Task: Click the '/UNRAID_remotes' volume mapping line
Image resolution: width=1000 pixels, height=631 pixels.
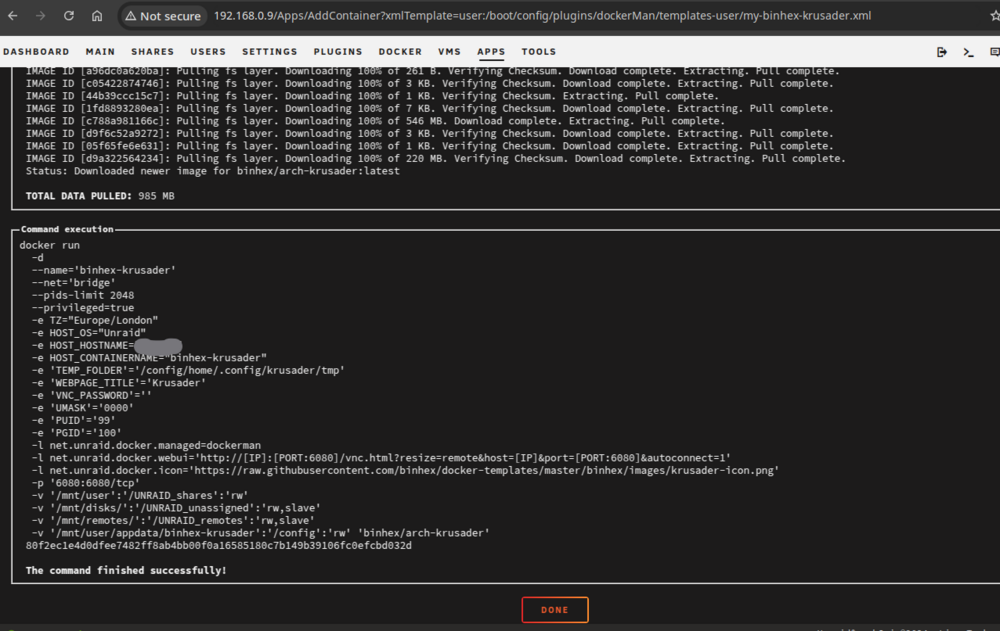Action: [173, 521]
